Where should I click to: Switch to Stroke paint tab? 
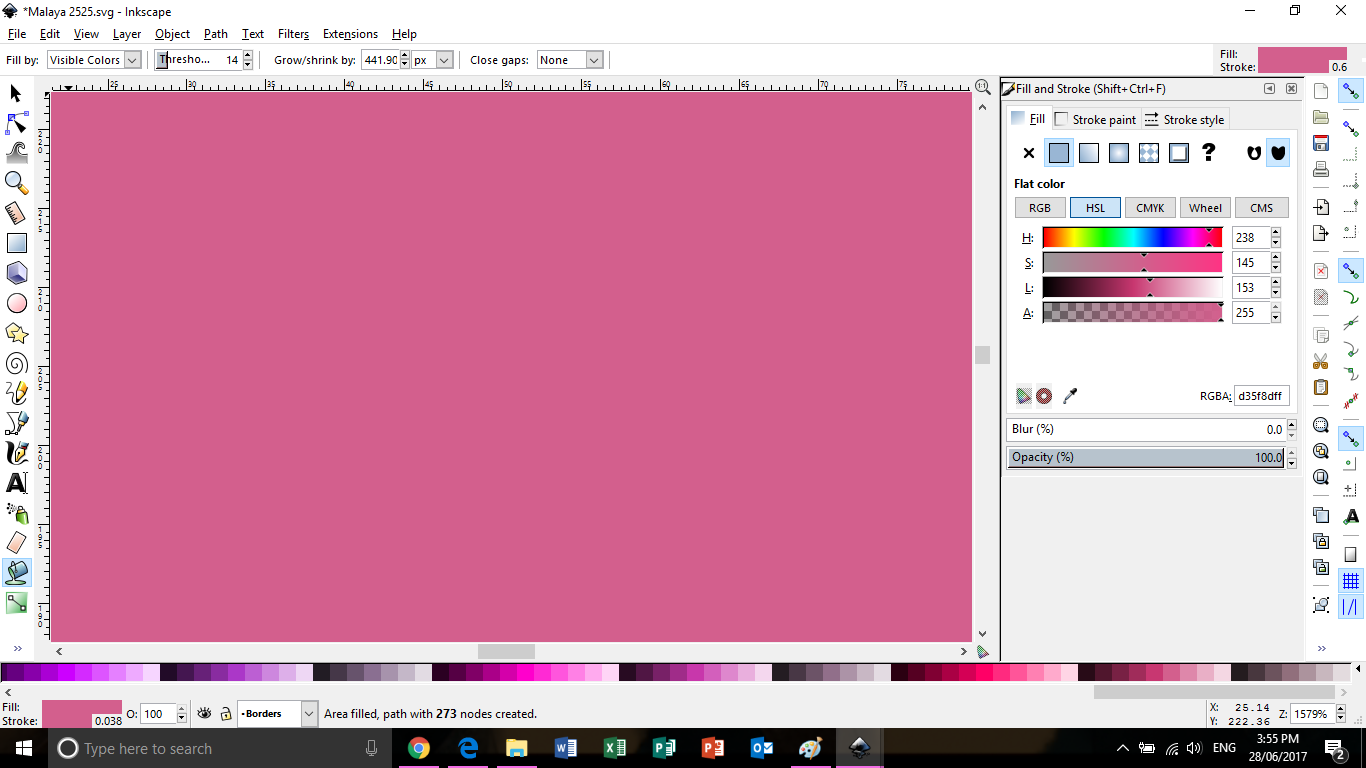click(1095, 119)
